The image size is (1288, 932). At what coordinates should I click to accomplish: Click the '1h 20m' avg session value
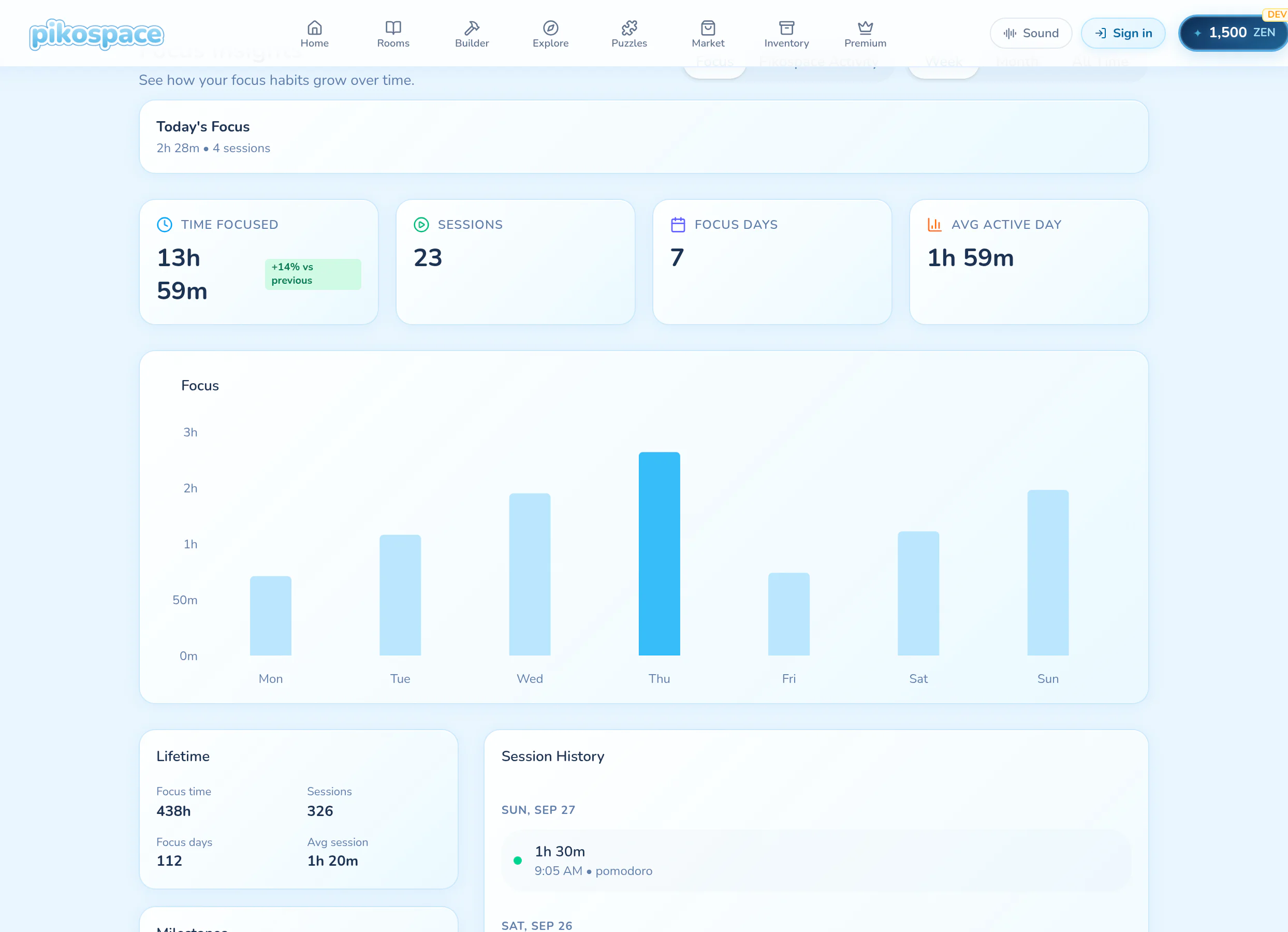(x=332, y=861)
